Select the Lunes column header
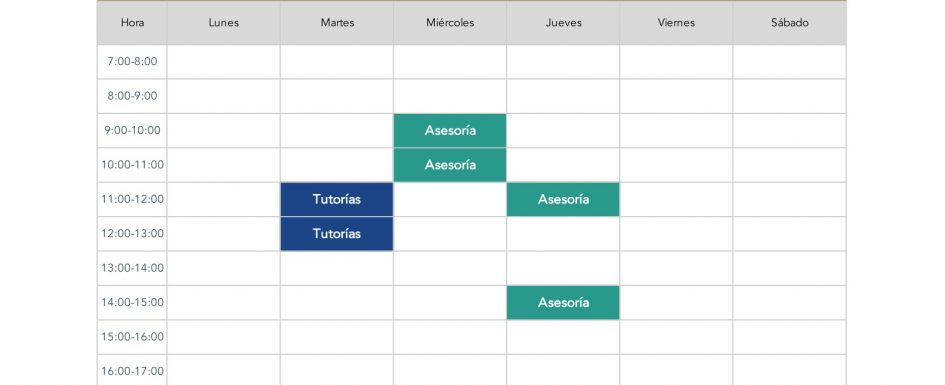The width and height of the screenshot is (945, 385). (x=224, y=23)
